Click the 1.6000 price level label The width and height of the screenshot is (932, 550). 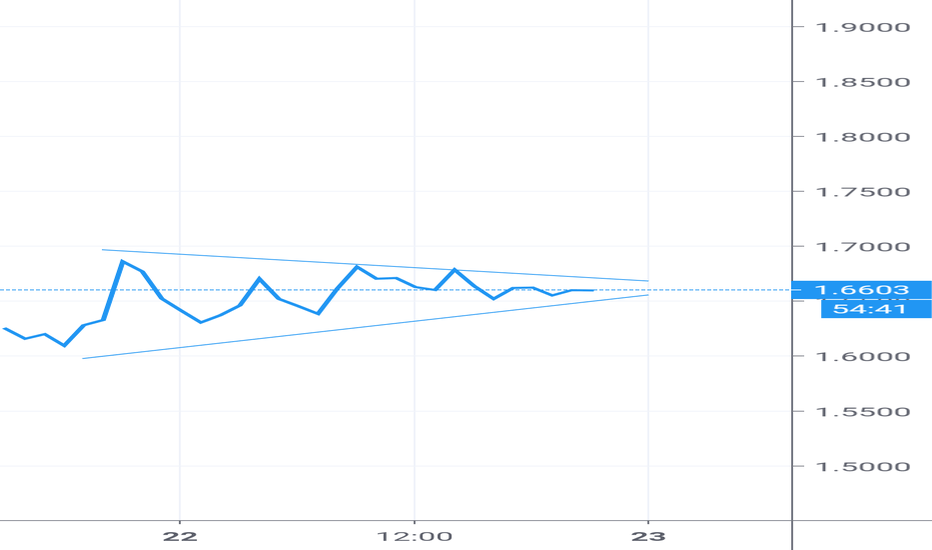[x=862, y=357]
